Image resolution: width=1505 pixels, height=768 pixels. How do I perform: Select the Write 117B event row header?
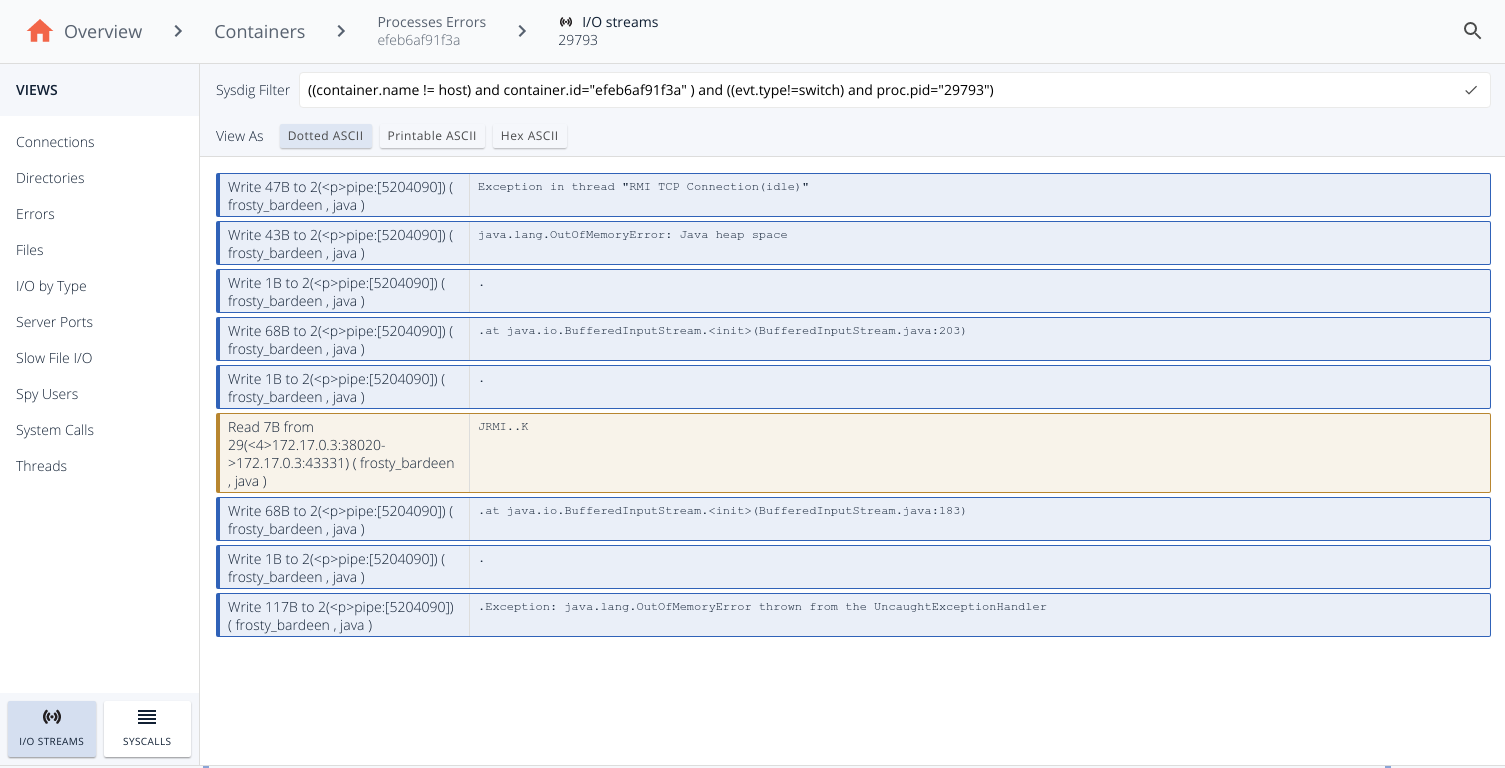click(343, 615)
